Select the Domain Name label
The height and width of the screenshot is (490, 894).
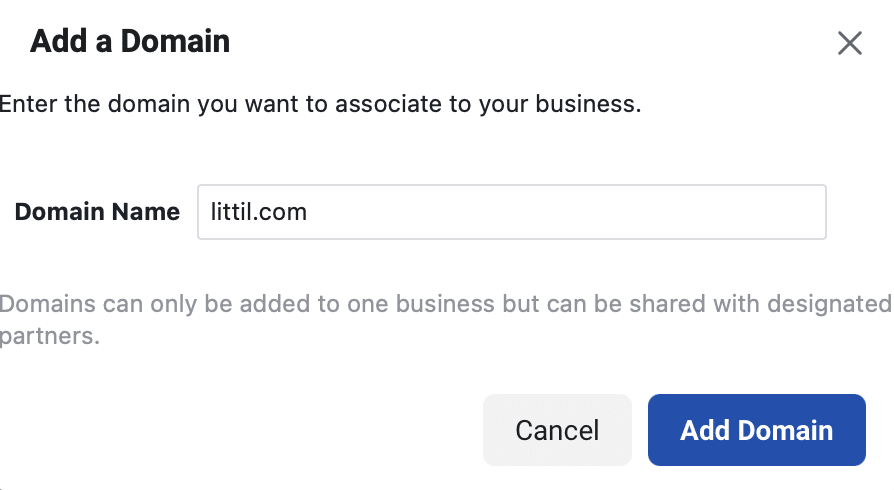pyautogui.click(x=97, y=212)
